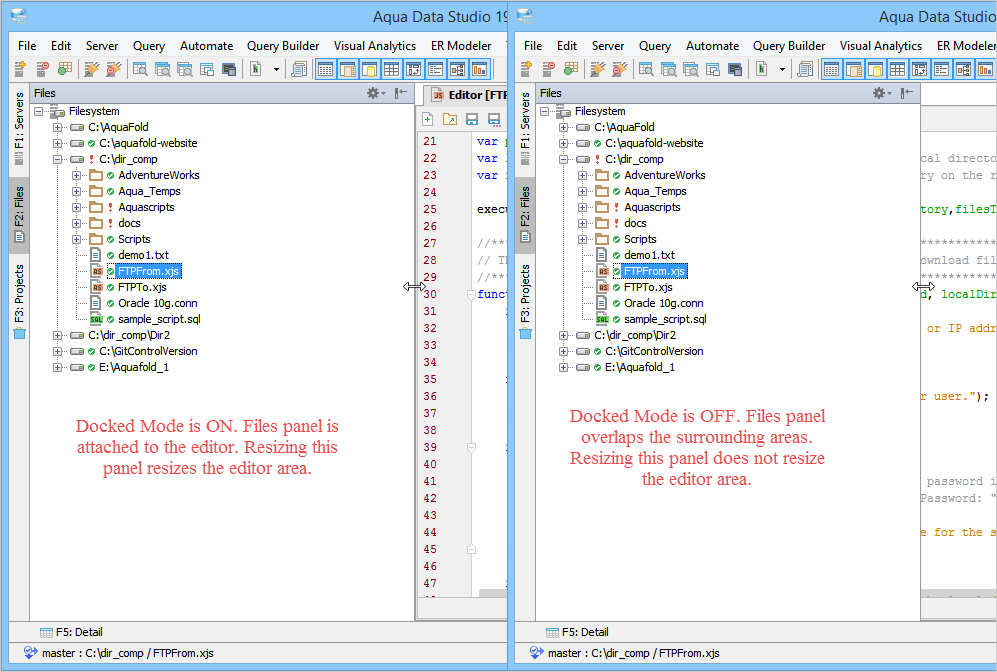The image size is (997, 672).
Task: Click the dark window icon in right window toolbar
Action: (x=735, y=69)
